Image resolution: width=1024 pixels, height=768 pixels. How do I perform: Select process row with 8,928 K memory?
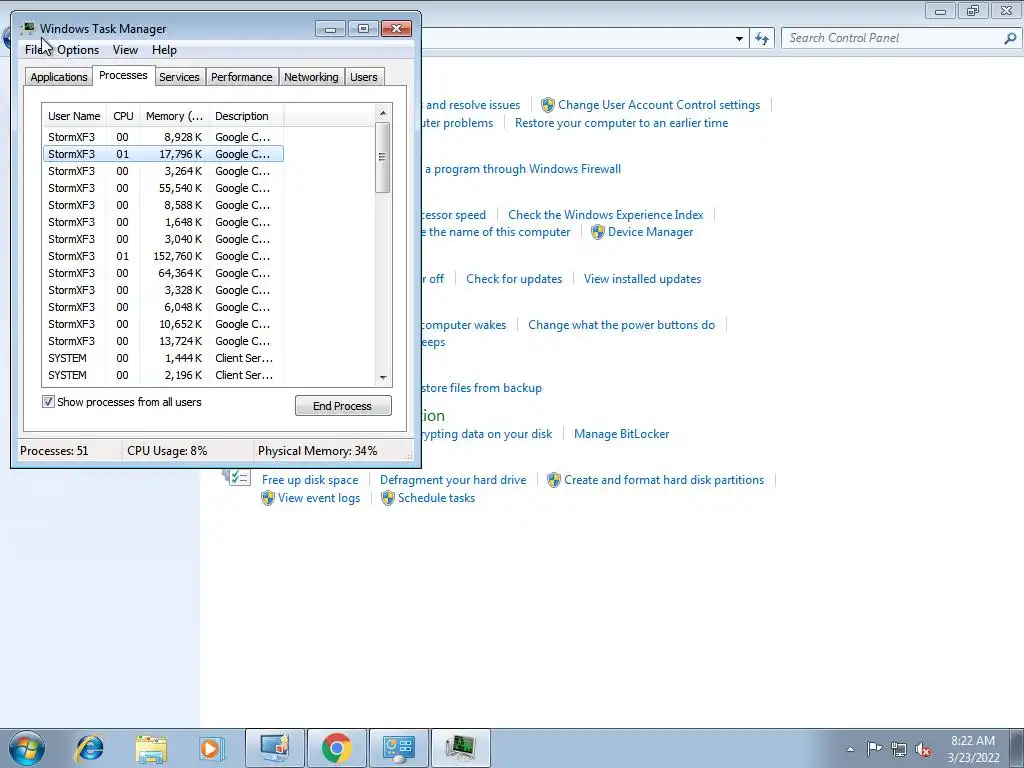(163, 137)
